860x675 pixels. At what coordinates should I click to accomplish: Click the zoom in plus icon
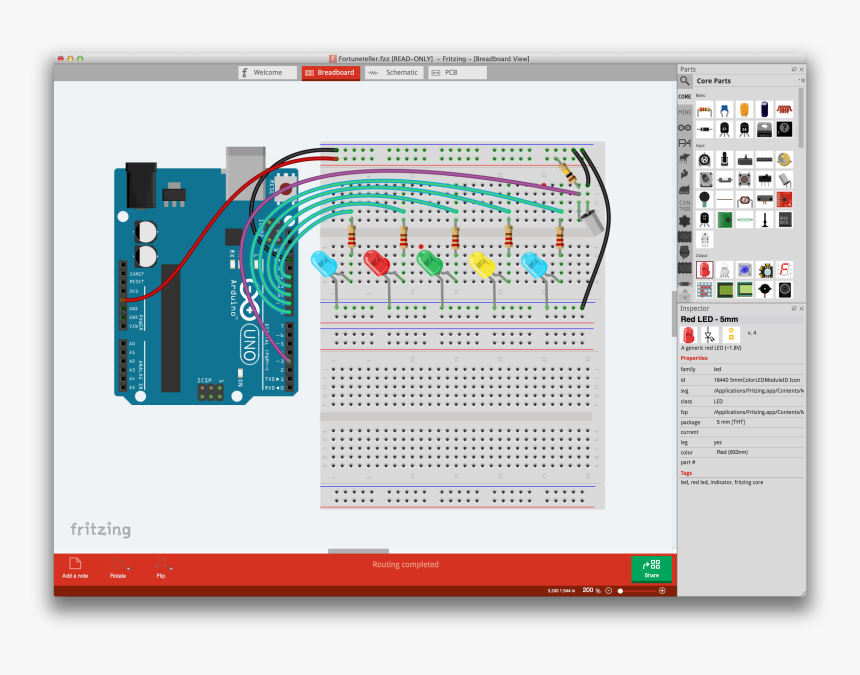662,591
